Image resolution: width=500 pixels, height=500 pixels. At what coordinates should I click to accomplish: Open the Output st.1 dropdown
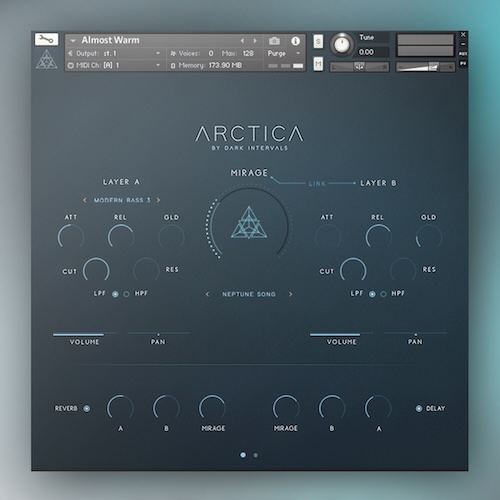[x=114, y=53]
